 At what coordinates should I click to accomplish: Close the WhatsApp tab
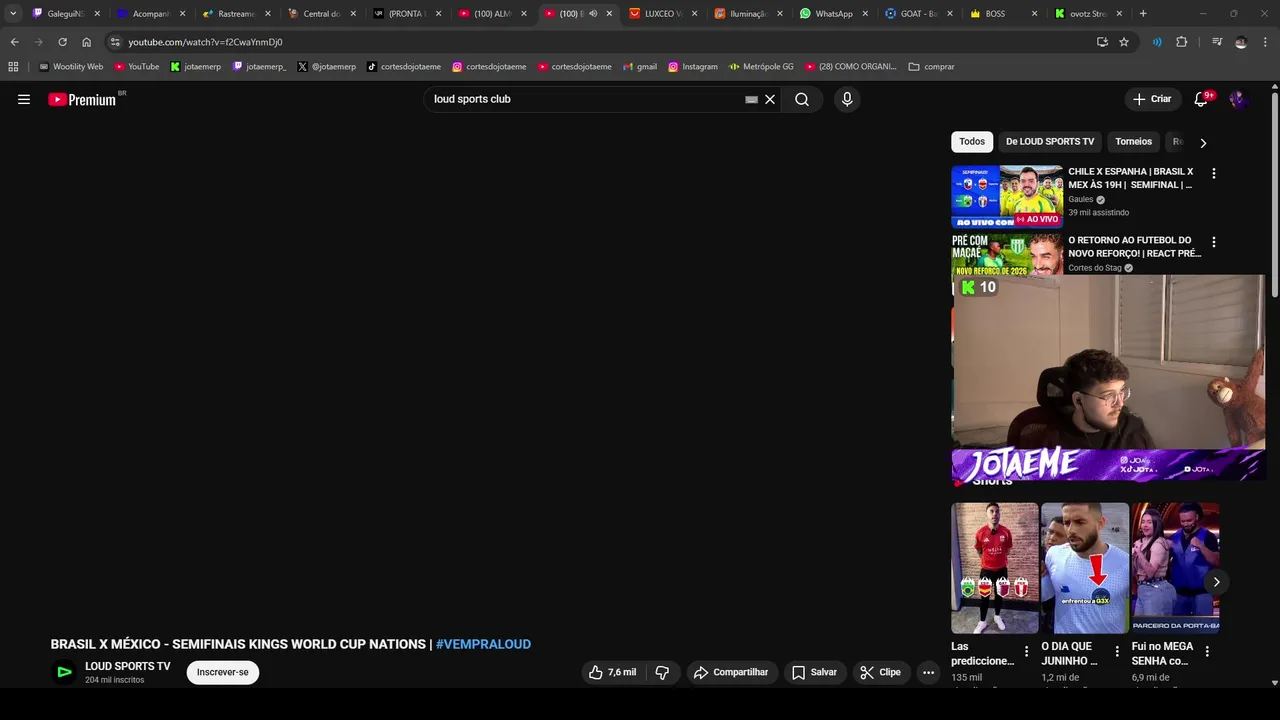pyautogui.click(x=865, y=14)
